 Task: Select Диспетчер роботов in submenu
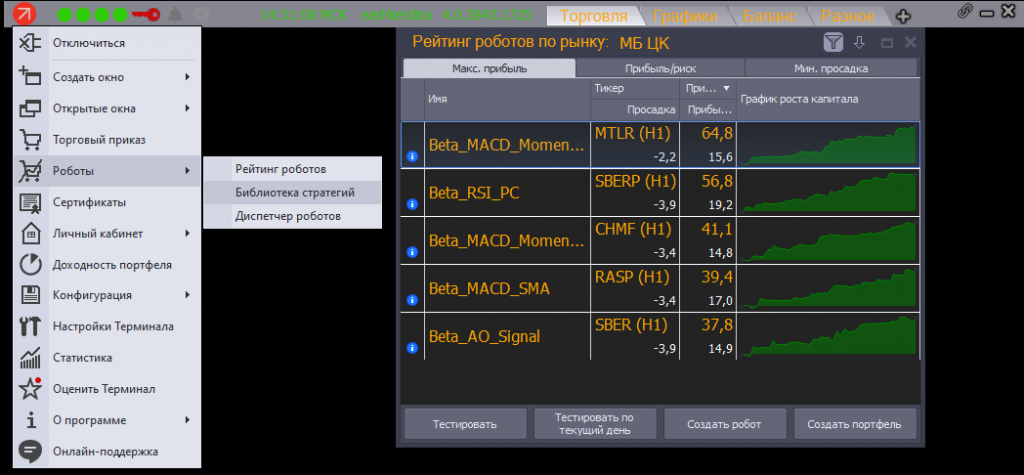(288, 215)
